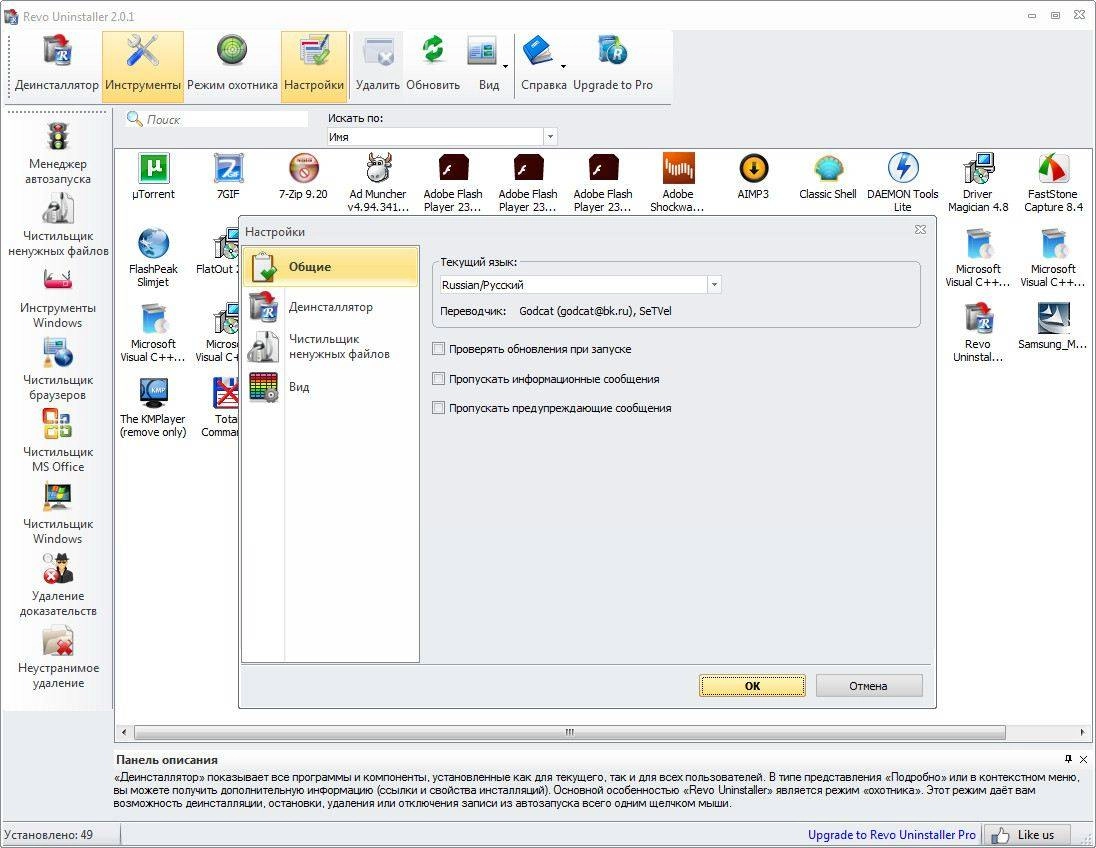Viewport: 1096px width, 848px height.
Task: Click the Обновить toolbar icon
Action: [433, 66]
